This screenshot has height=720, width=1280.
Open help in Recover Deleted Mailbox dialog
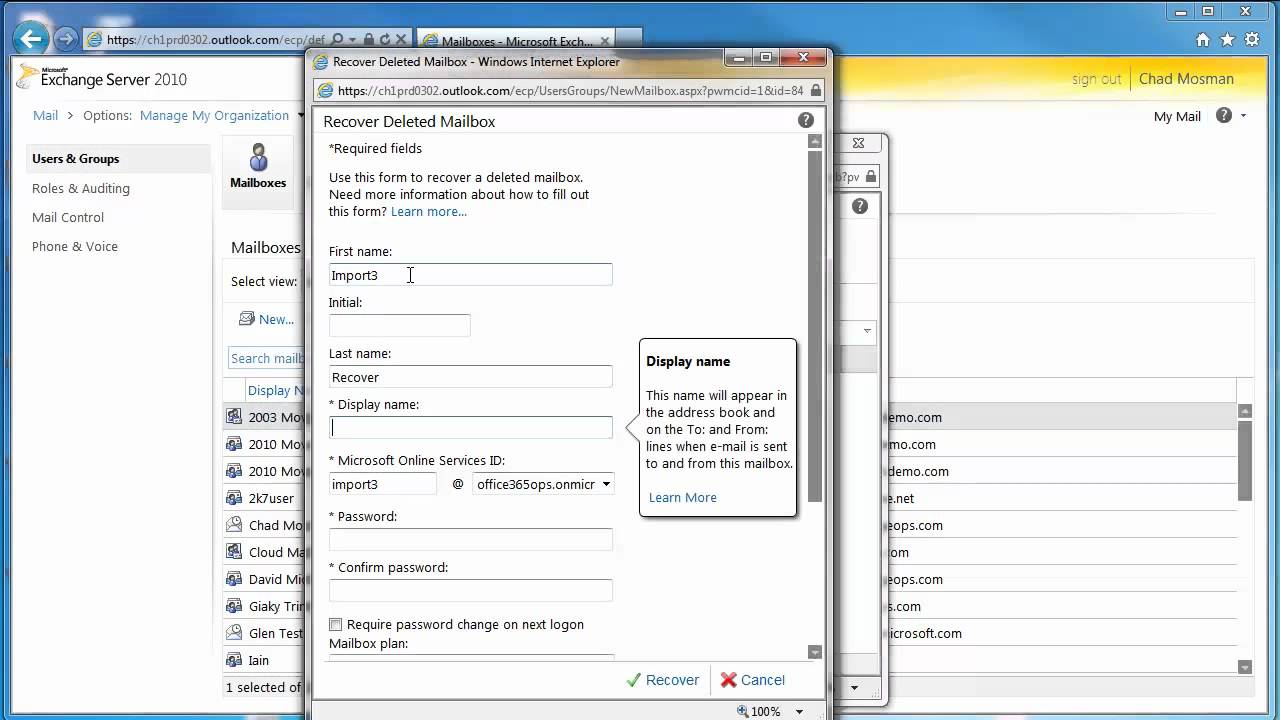806,120
